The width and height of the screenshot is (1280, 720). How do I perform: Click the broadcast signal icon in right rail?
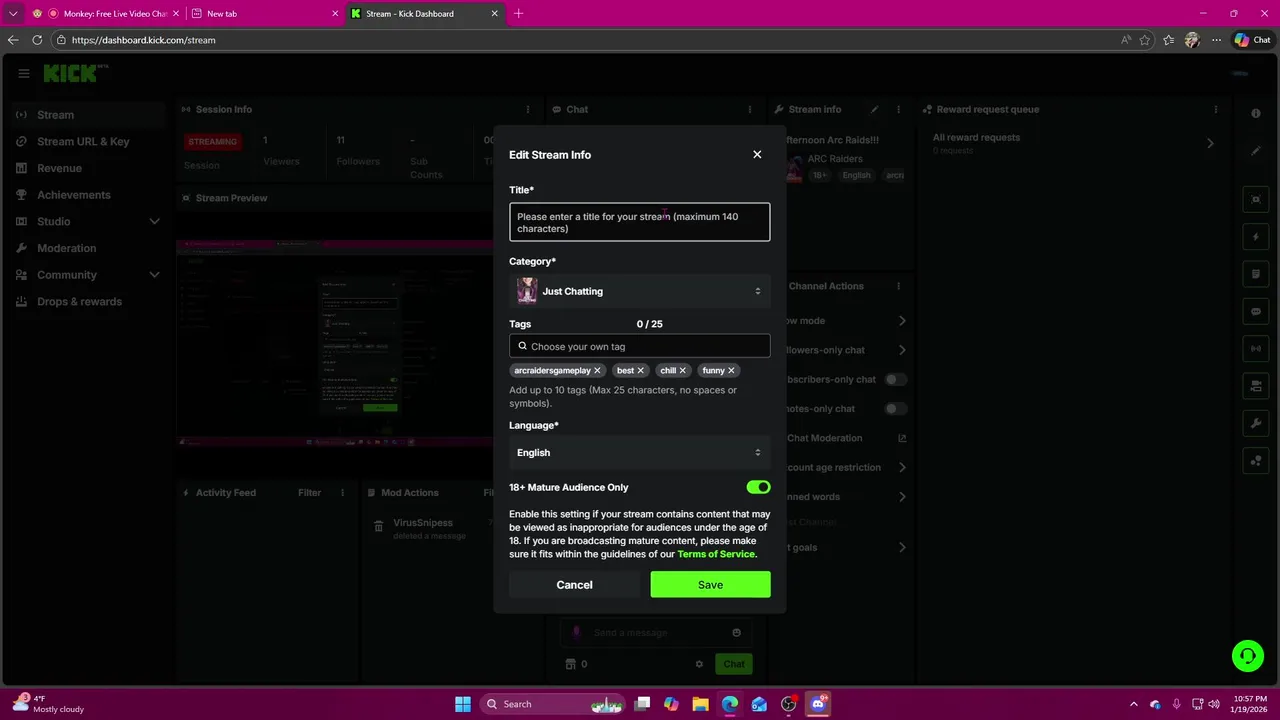1256,348
